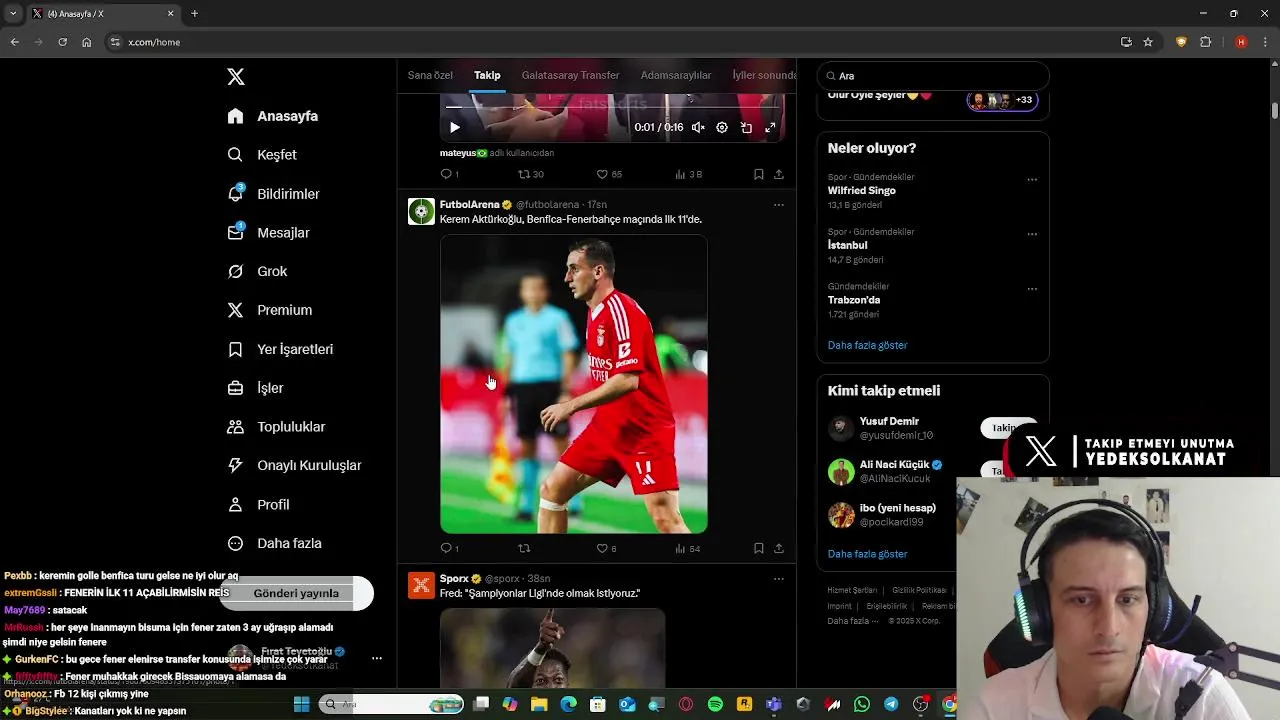
Task: Unmute the video sound
Action: (x=698, y=127)
